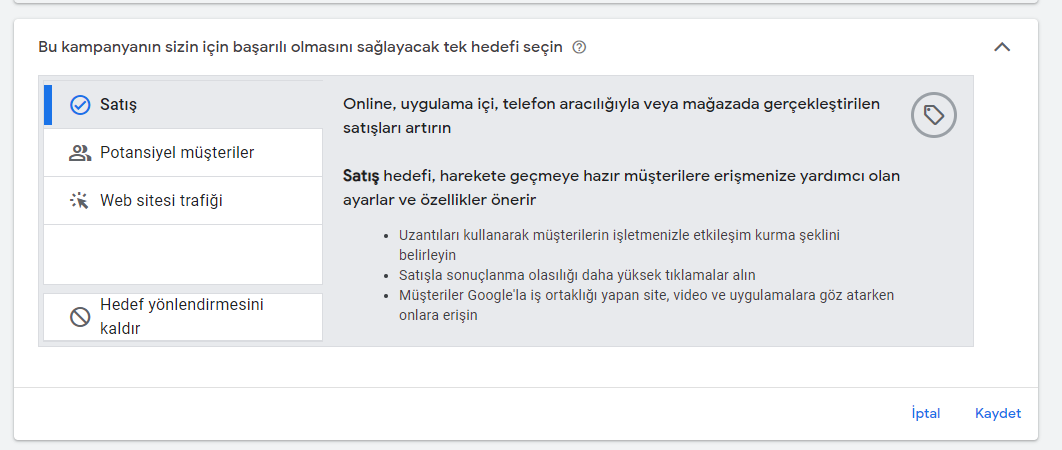This screenshot has height=450, width=1062.
Task: Cancel changes with the İptal button
Action: (926, 413)
